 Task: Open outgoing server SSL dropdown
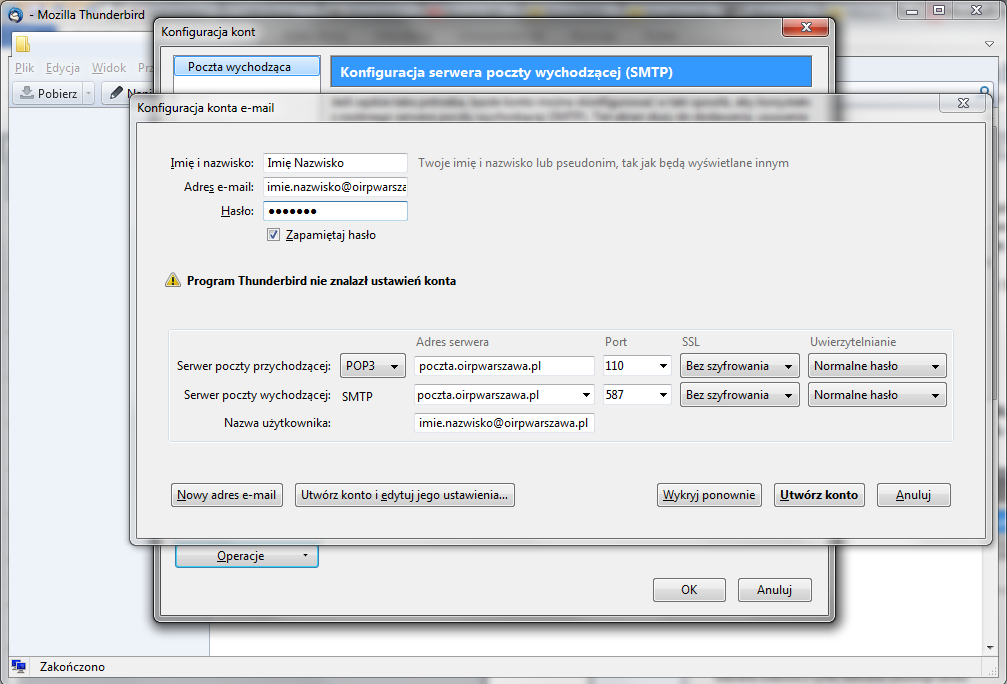click(x=739, y=395)
